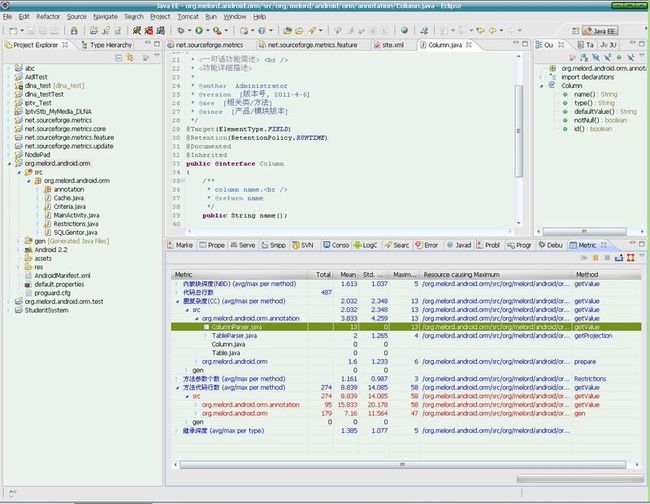Click the export XML icon in Metrics view

[x=619, y=258]
